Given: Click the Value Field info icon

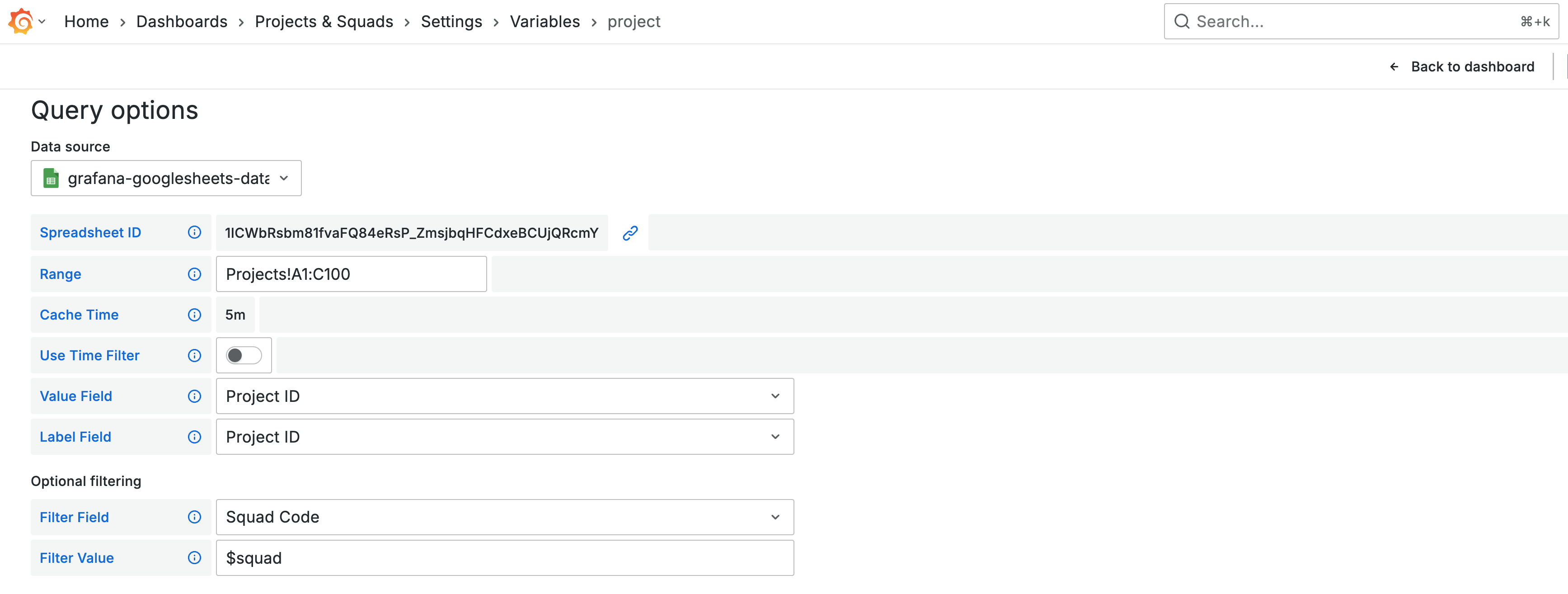Looking at the screenshot, I should point(194,396).
